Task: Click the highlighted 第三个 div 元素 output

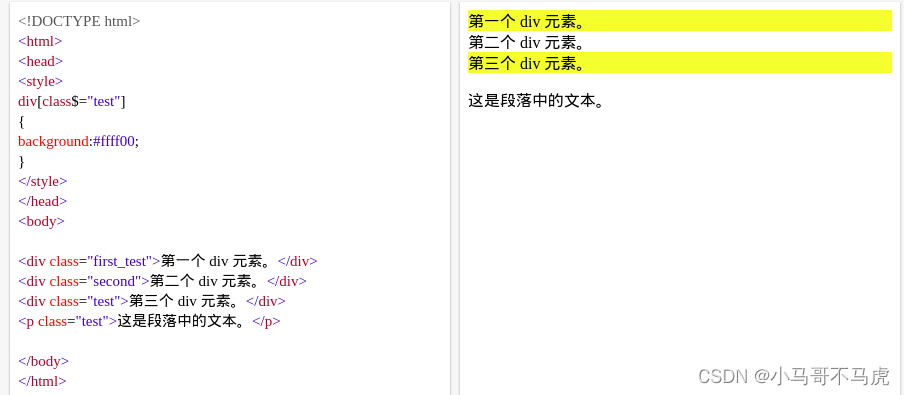Action: click(680, 62)
